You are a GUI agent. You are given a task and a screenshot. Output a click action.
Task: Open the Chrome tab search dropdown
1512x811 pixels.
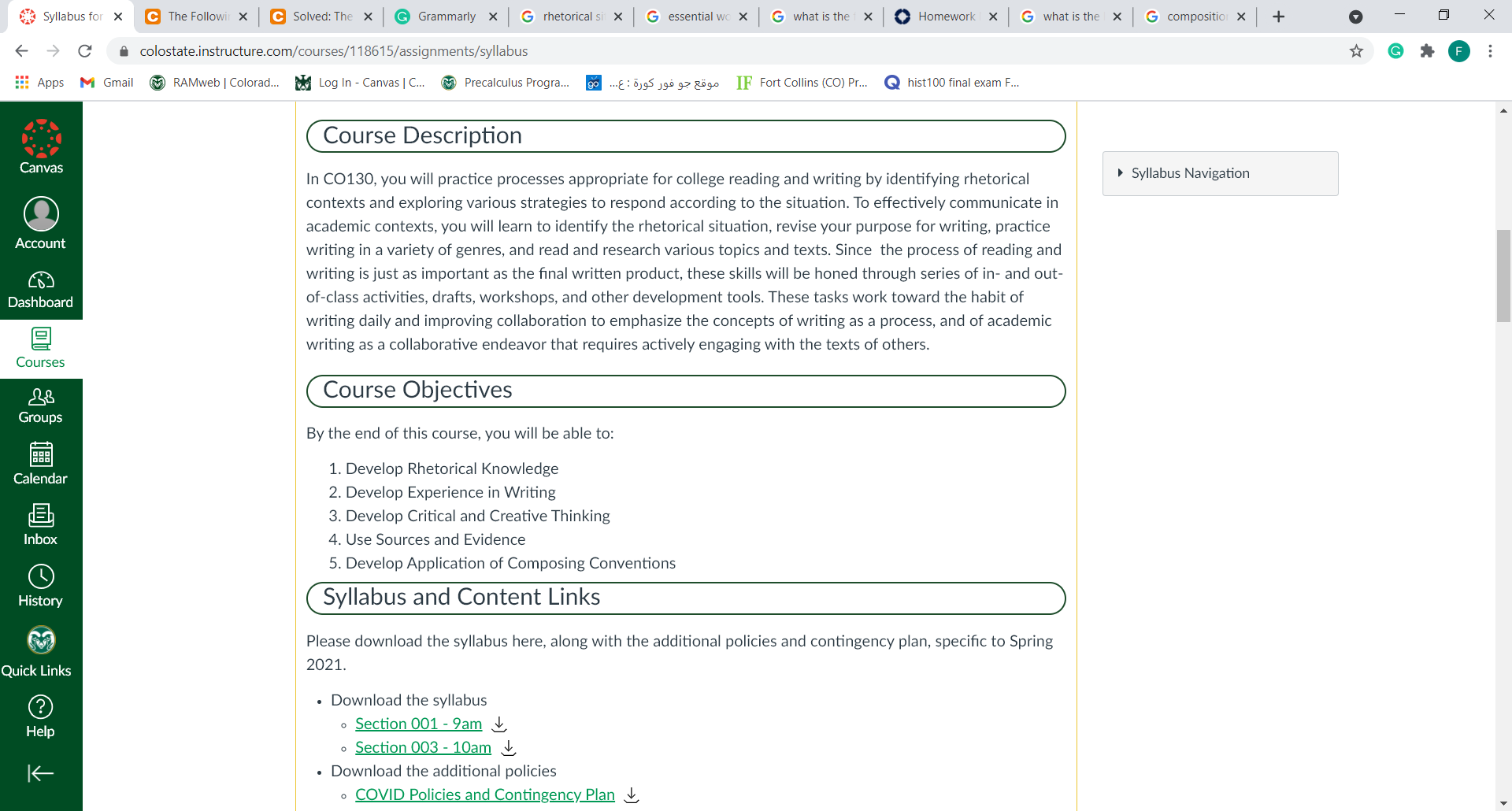coord(1355,17)
